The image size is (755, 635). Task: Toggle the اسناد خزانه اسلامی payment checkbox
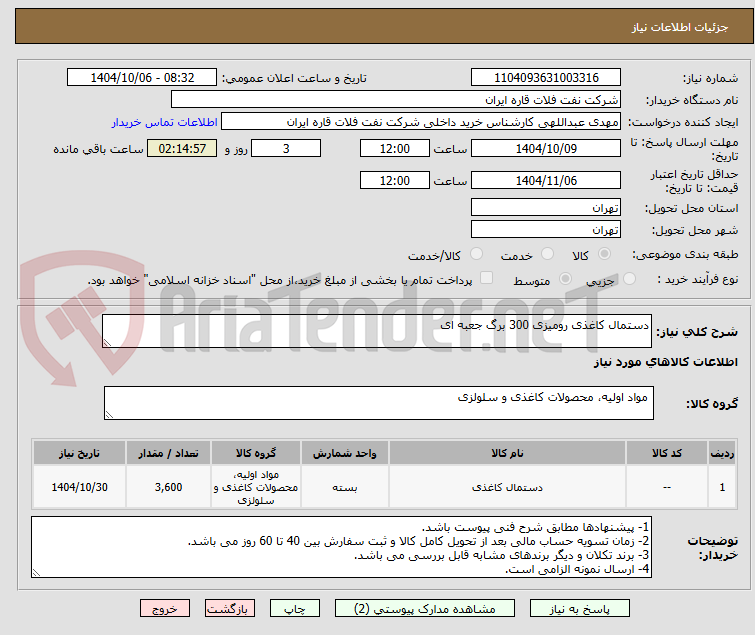click(x=487, y=278)
